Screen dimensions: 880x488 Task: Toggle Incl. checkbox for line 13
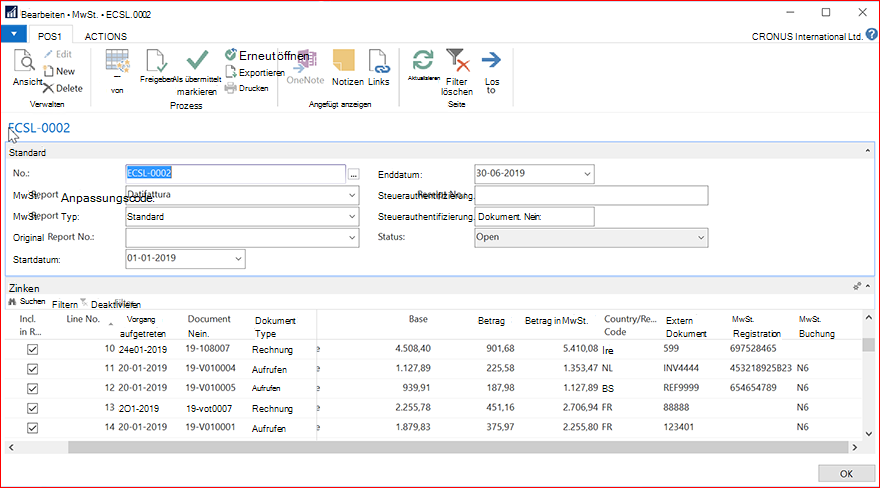click(33, 408)
